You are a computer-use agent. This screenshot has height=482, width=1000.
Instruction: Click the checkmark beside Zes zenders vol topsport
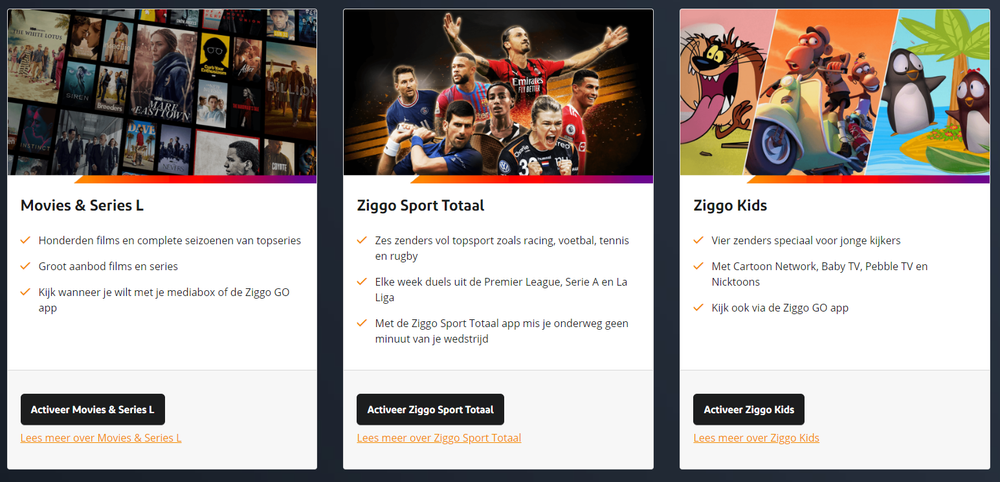click(x=362, y=240)
